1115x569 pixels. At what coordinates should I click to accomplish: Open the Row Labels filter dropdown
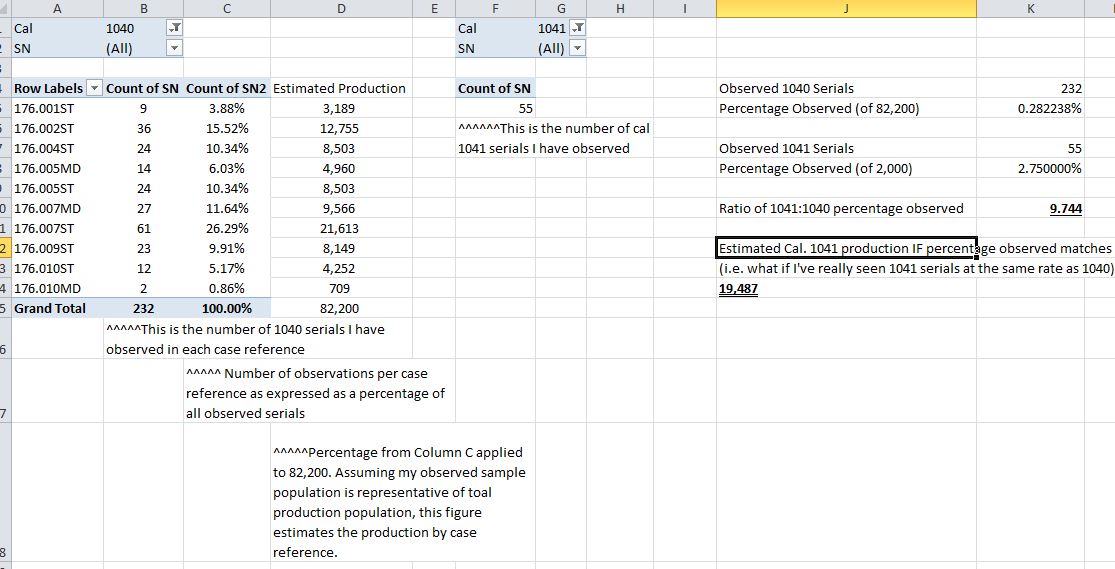[95, 88]
